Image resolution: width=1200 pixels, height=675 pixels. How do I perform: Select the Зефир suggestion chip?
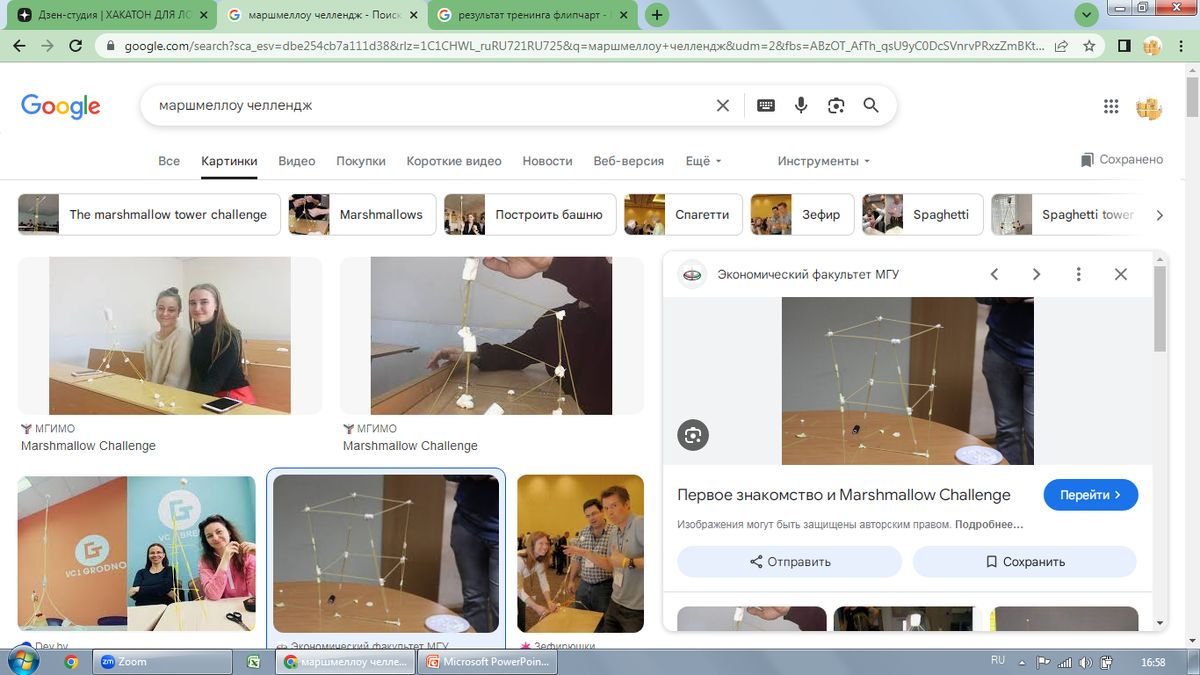pos(802,215)
